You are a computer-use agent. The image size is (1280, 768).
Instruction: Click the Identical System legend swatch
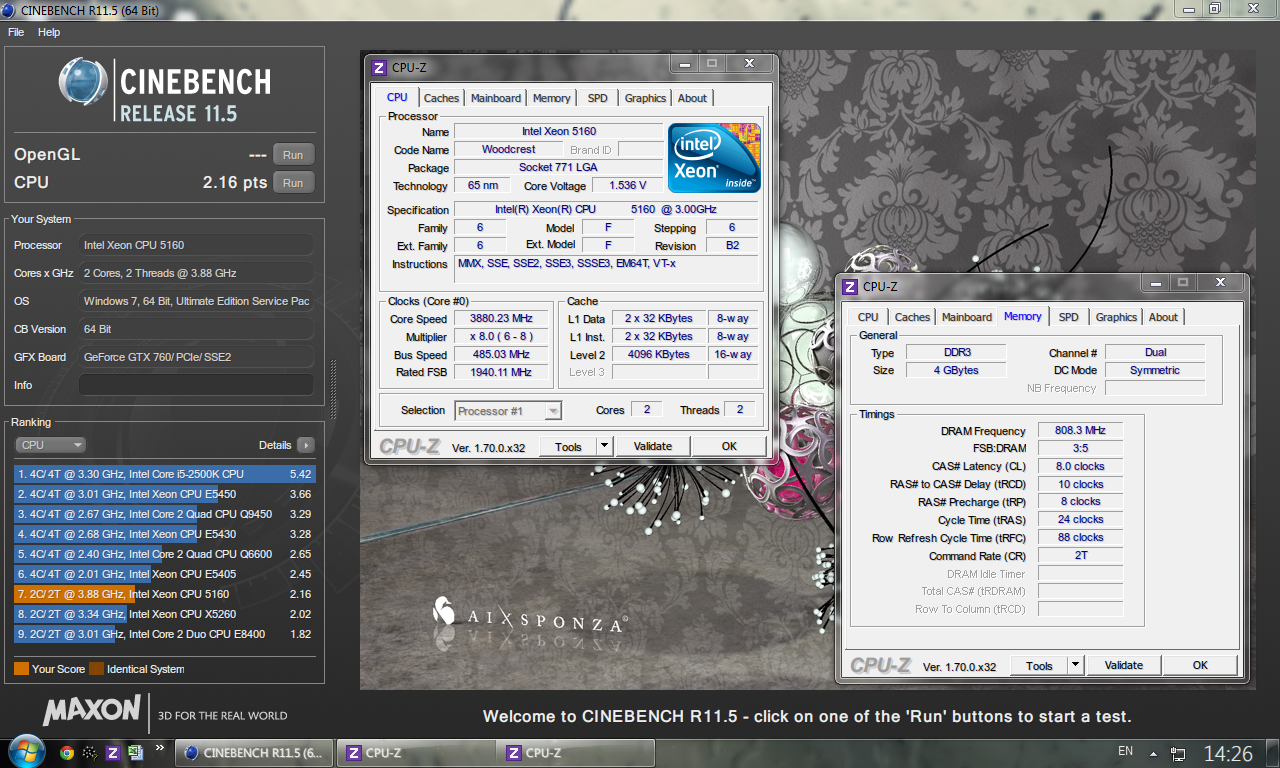(97, 669)
